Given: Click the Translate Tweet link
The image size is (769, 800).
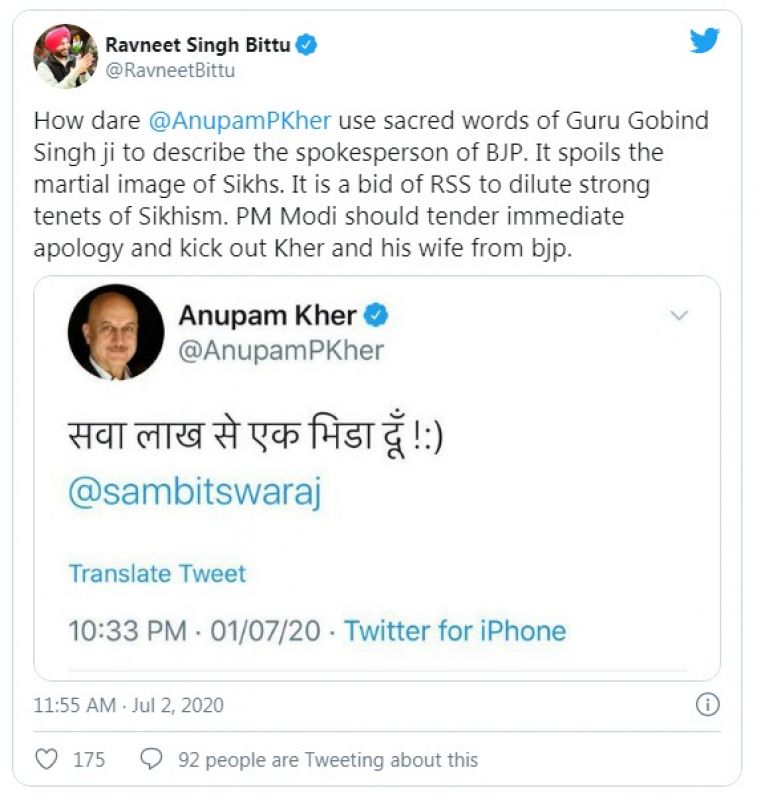Looking at the screenshot, I should pos(157,573).
